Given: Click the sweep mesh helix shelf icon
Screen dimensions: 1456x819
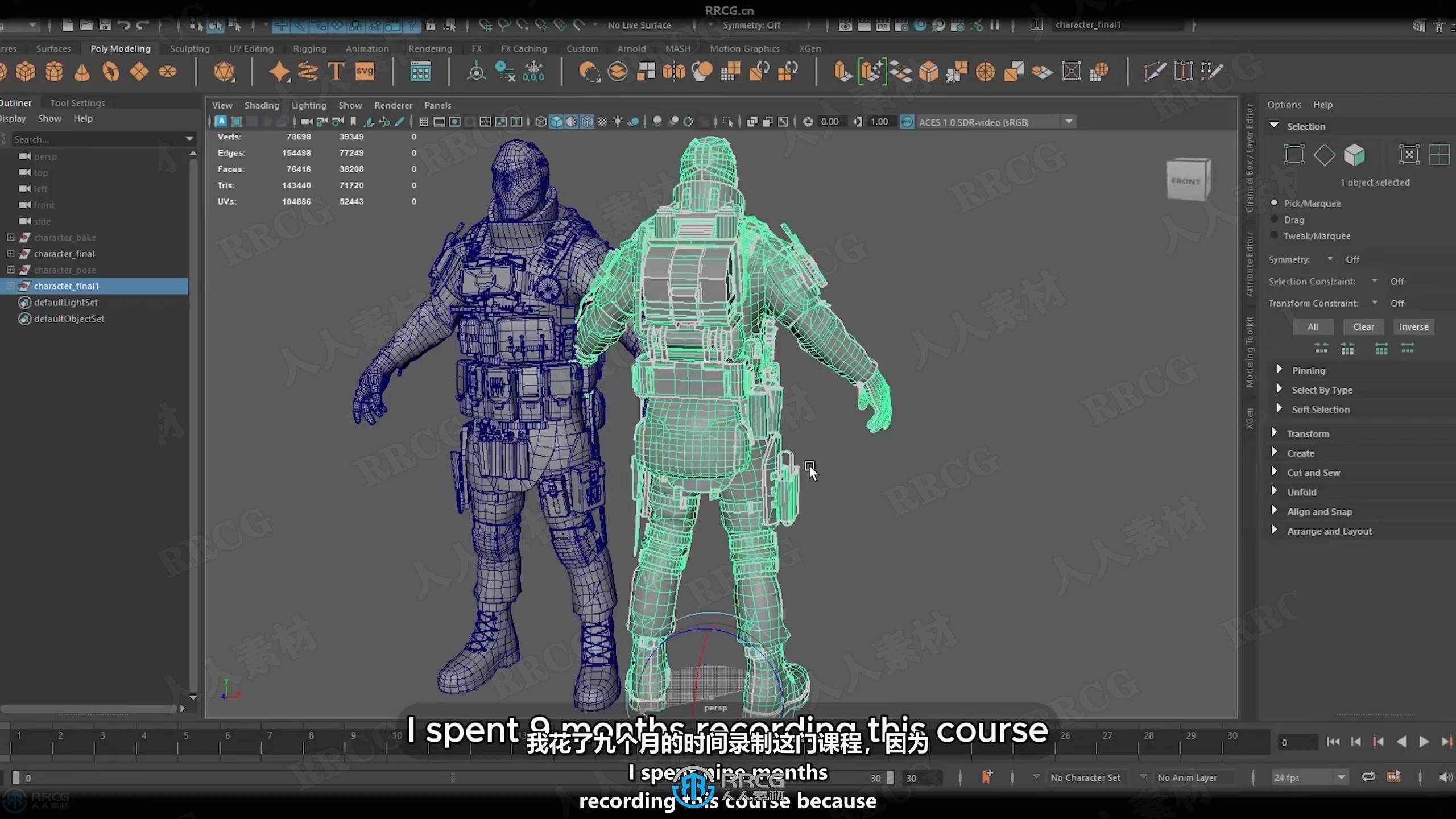Looking at the screenshot, I should 308,72.
